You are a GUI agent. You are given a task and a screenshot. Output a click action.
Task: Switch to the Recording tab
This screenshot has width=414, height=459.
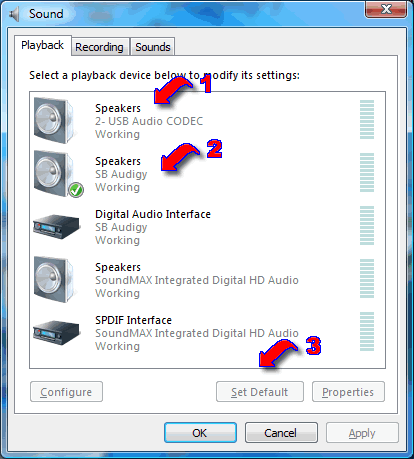99,47
